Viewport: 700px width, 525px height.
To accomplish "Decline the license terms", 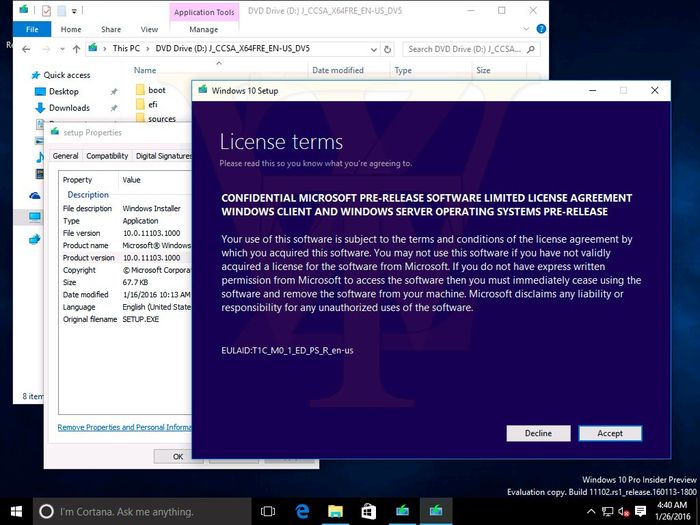I will click(x=538, y=433).
